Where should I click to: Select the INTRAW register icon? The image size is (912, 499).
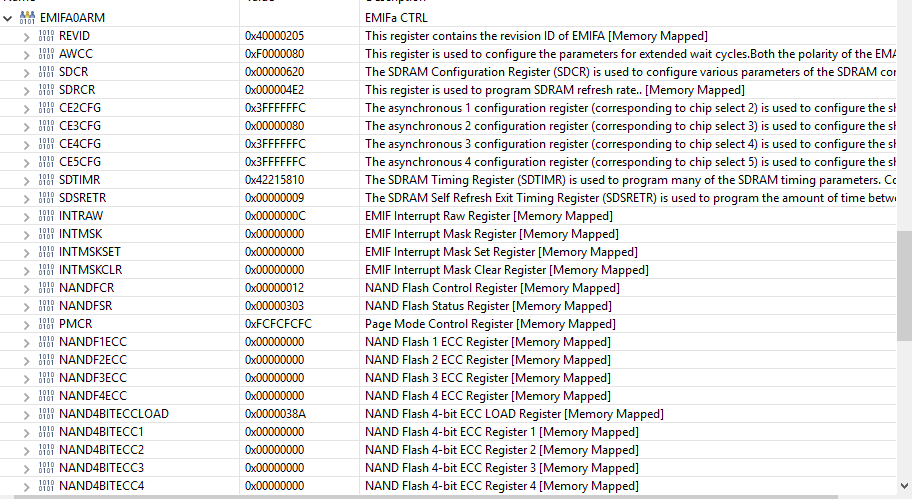47,216
